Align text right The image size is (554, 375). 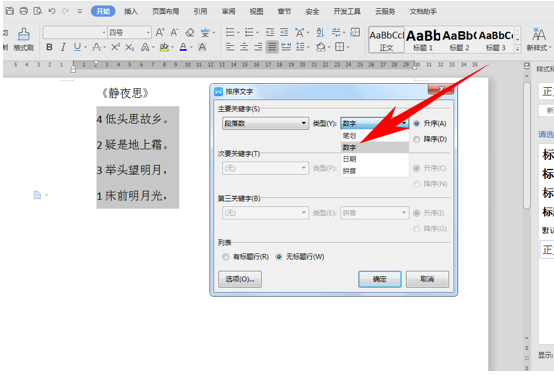point(258,47)
